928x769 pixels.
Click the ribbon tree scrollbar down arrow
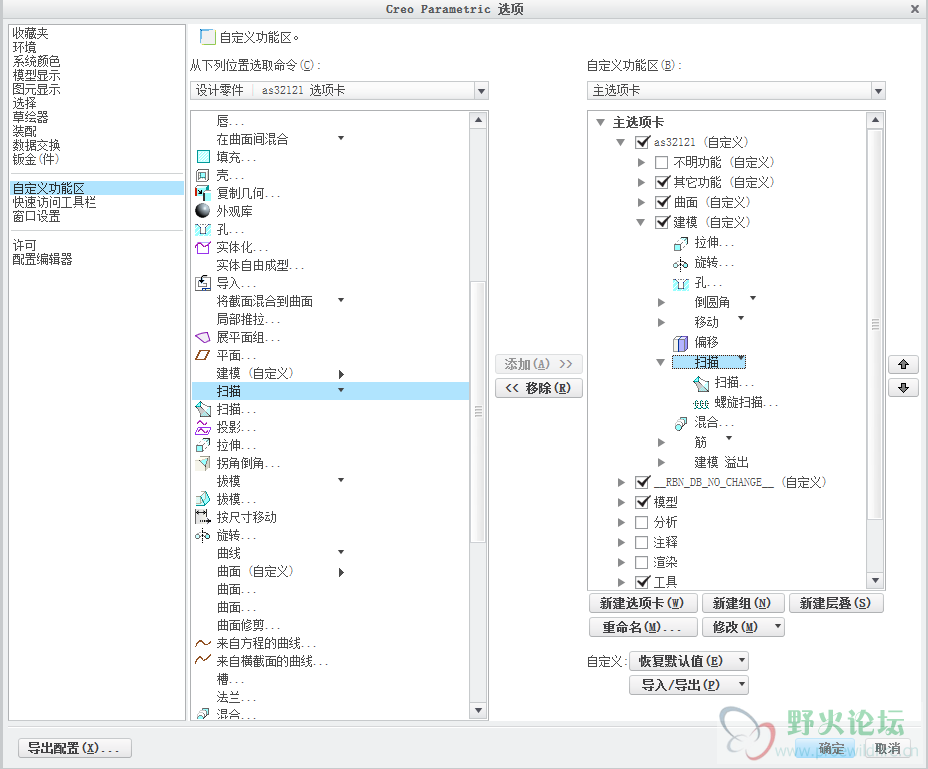click(875, 581)
